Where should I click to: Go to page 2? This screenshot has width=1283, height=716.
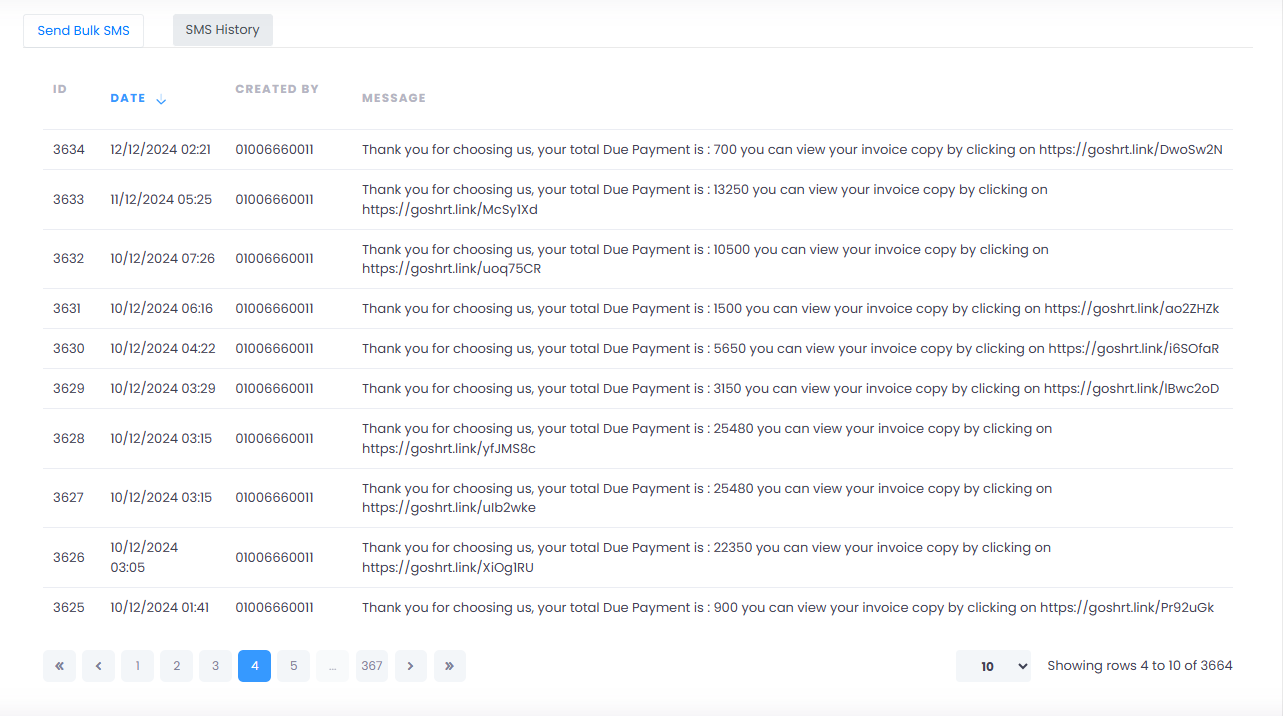click(x=176, y=666)
